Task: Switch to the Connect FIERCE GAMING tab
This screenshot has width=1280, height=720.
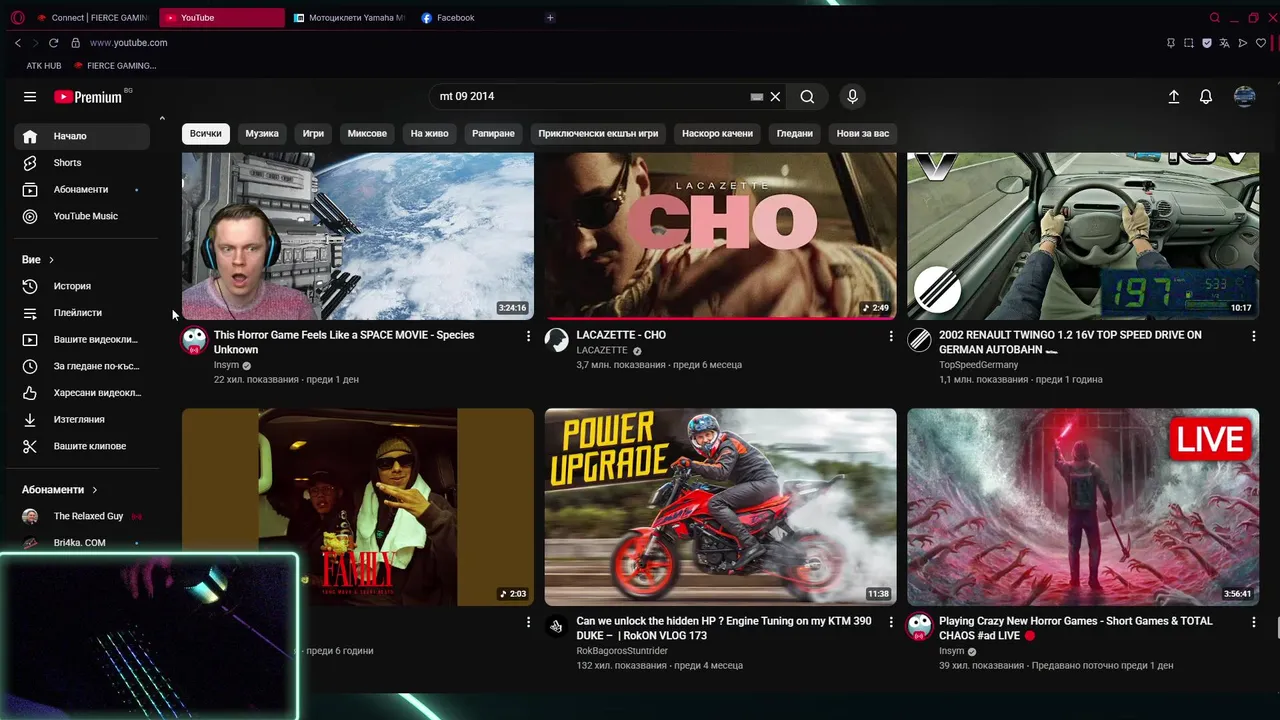Action: 92,18
